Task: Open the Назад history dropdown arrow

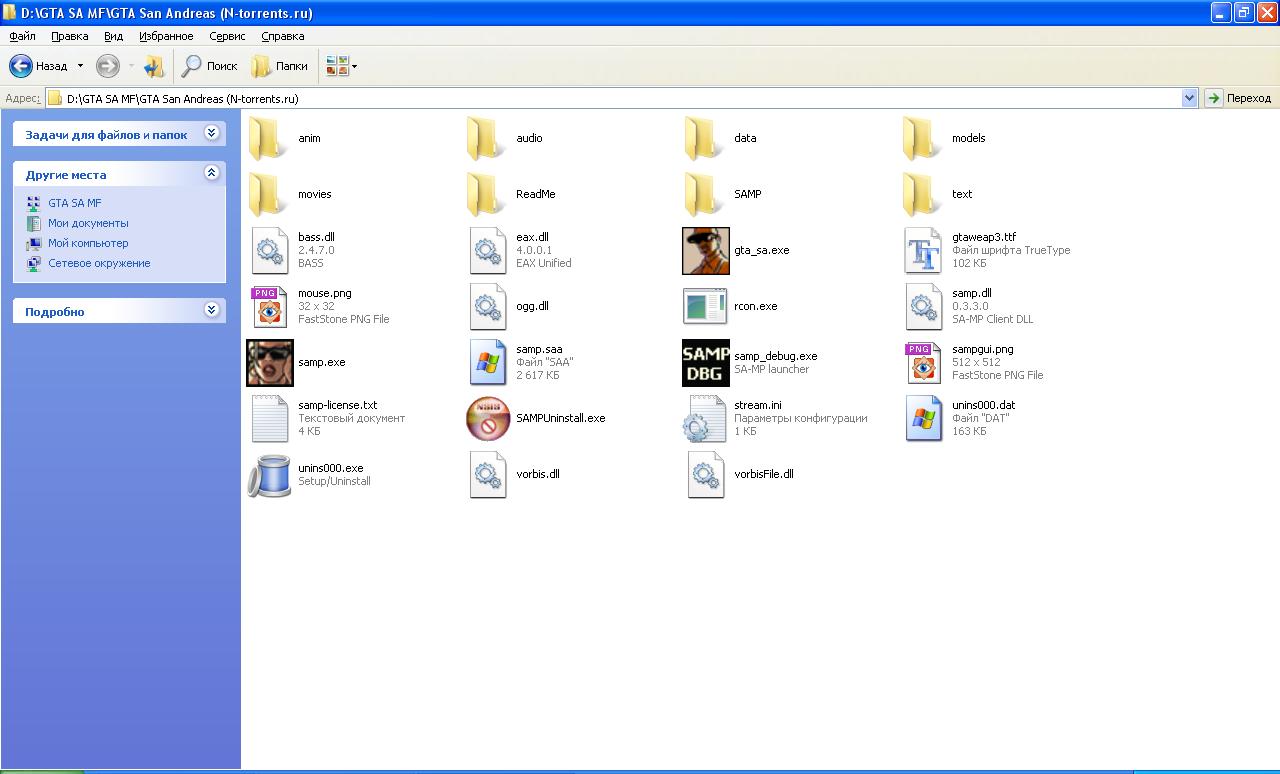Action: [x=81, y=66]
